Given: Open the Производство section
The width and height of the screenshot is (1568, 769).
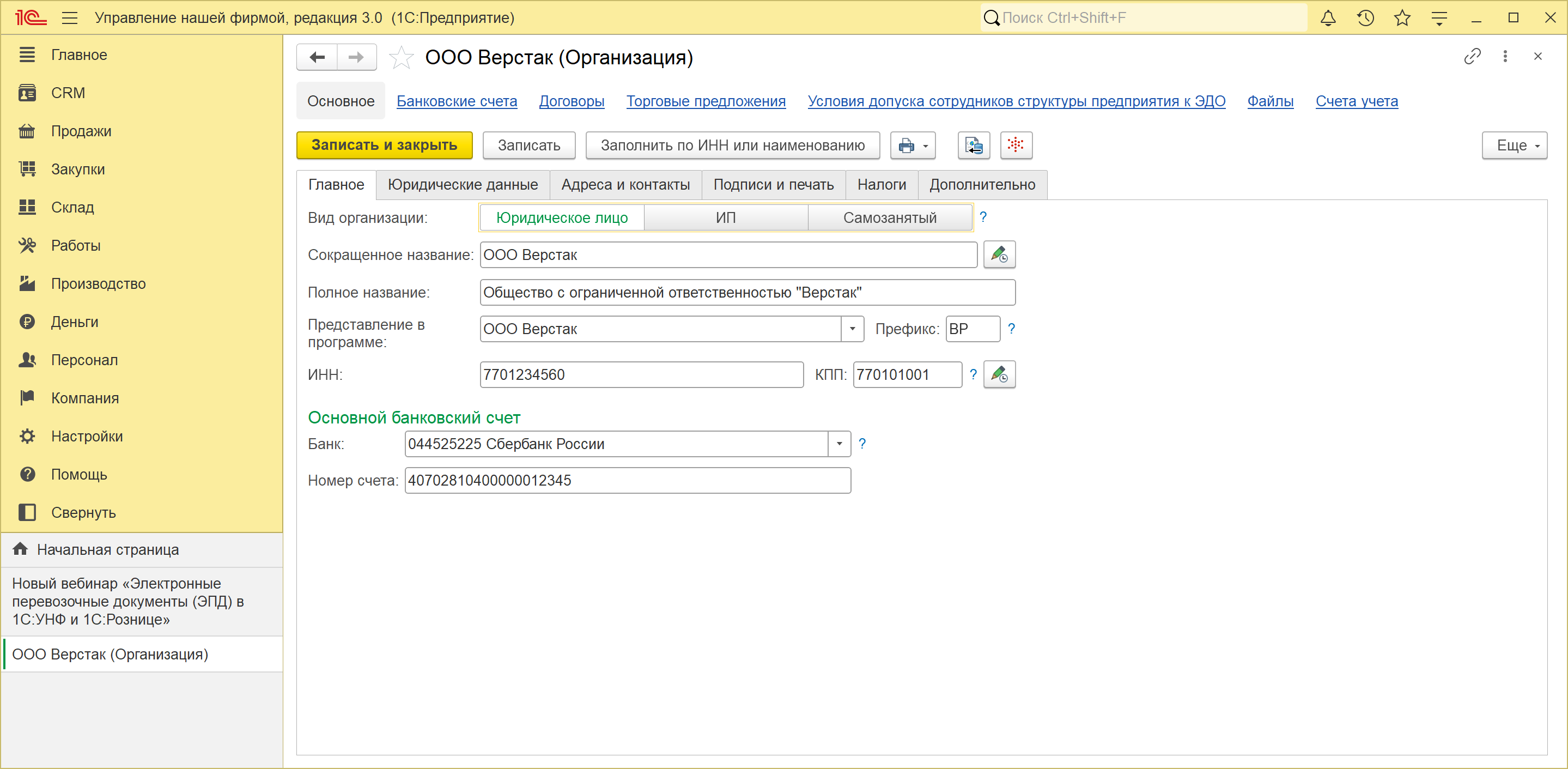Looking at the screenshot, I should [x=142, y=284].
